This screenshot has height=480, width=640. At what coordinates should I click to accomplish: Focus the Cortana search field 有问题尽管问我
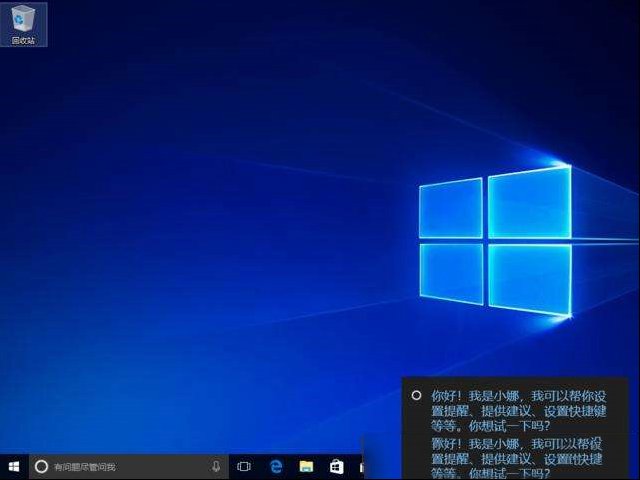(x=128, y=467)
